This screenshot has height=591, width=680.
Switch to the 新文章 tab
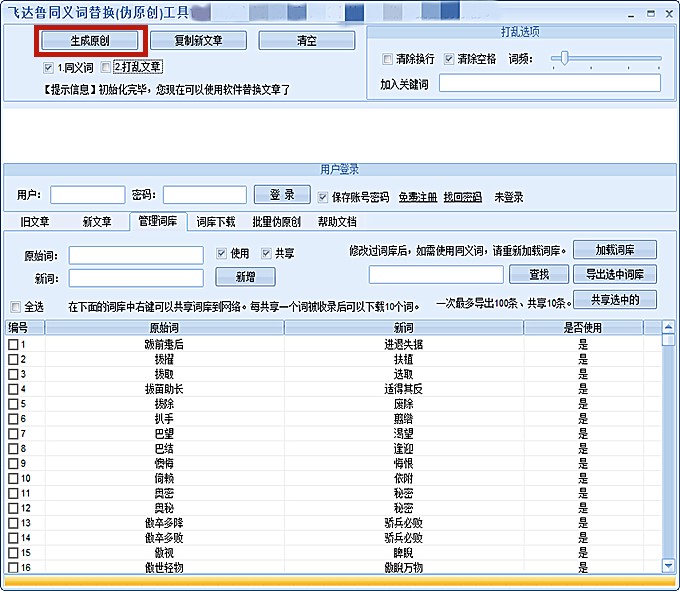pos(97,222)
